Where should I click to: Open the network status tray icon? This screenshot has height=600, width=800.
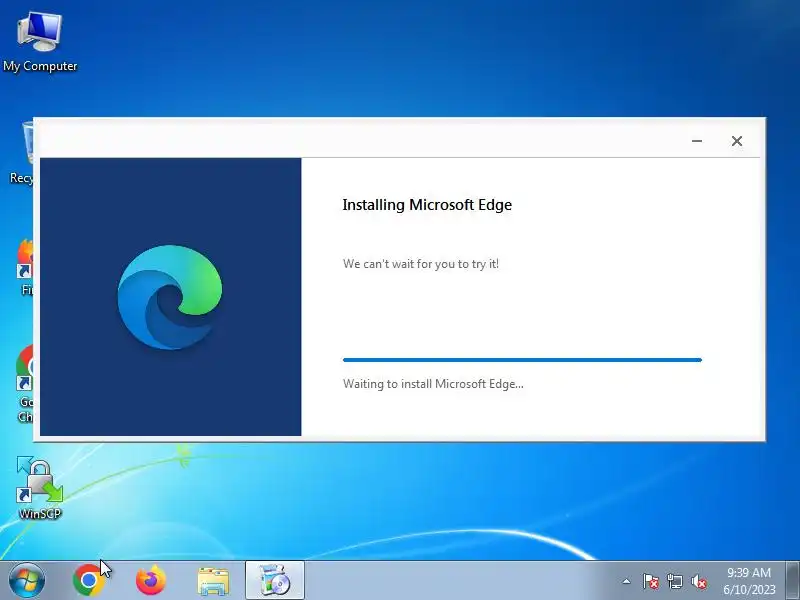[674, 581]
